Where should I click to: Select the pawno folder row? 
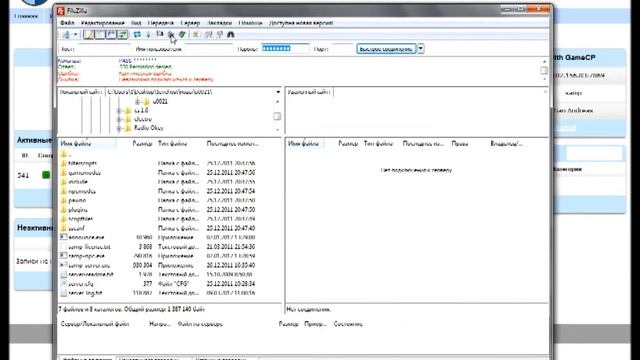pos(169,200)
